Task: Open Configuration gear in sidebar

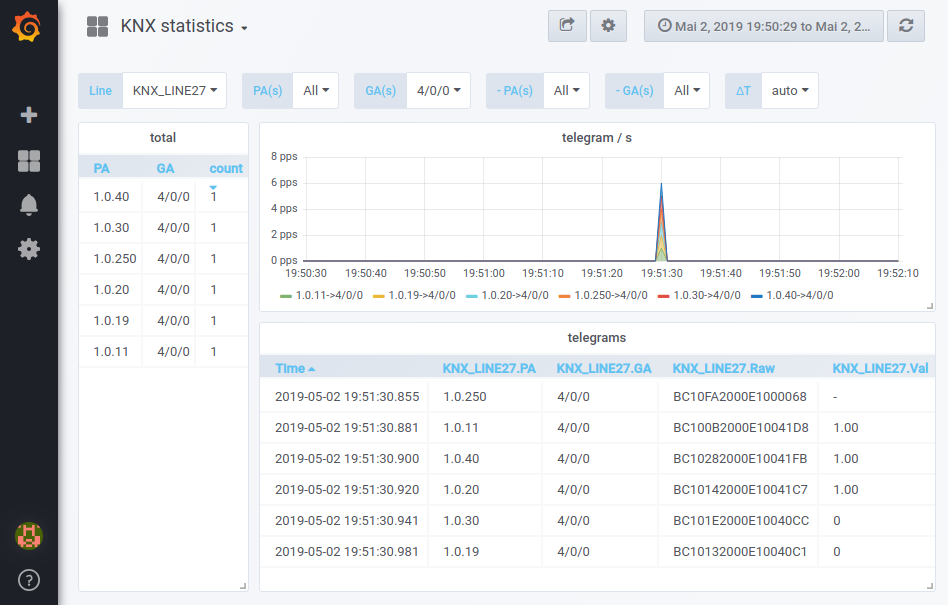Action: tap(29, 249)
